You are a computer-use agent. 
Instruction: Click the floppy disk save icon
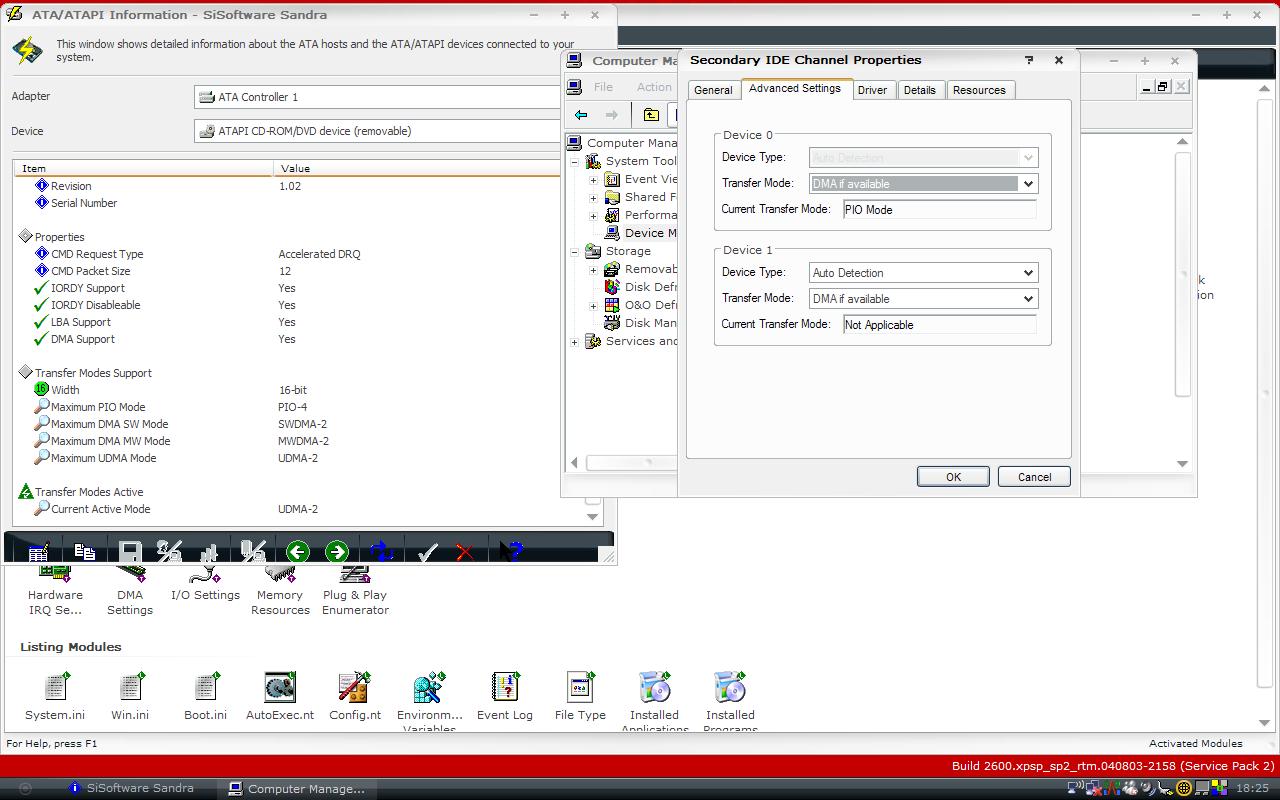click(130, 552)
